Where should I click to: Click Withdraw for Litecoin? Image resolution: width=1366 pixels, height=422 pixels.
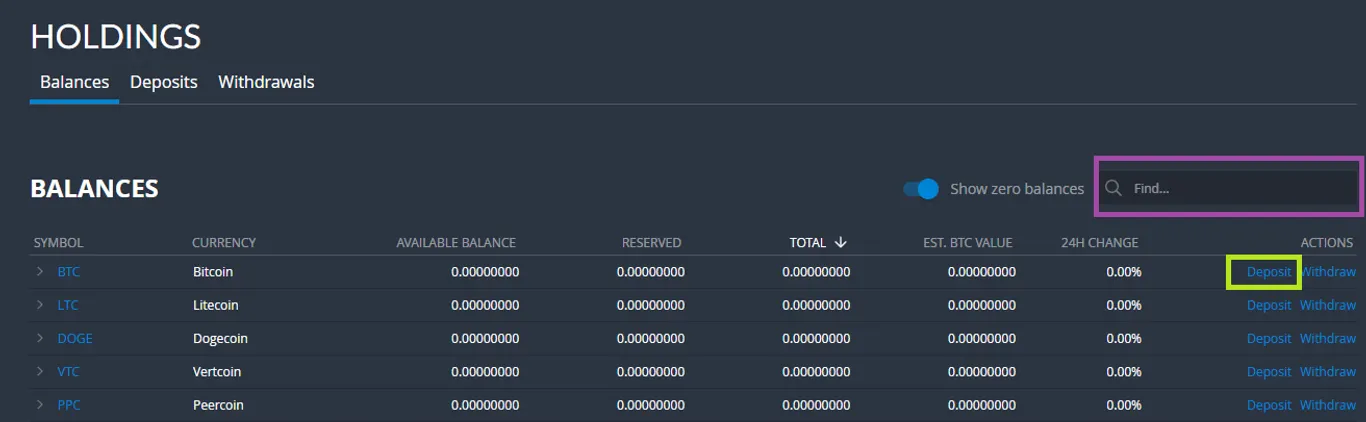tap(1328, 305)
